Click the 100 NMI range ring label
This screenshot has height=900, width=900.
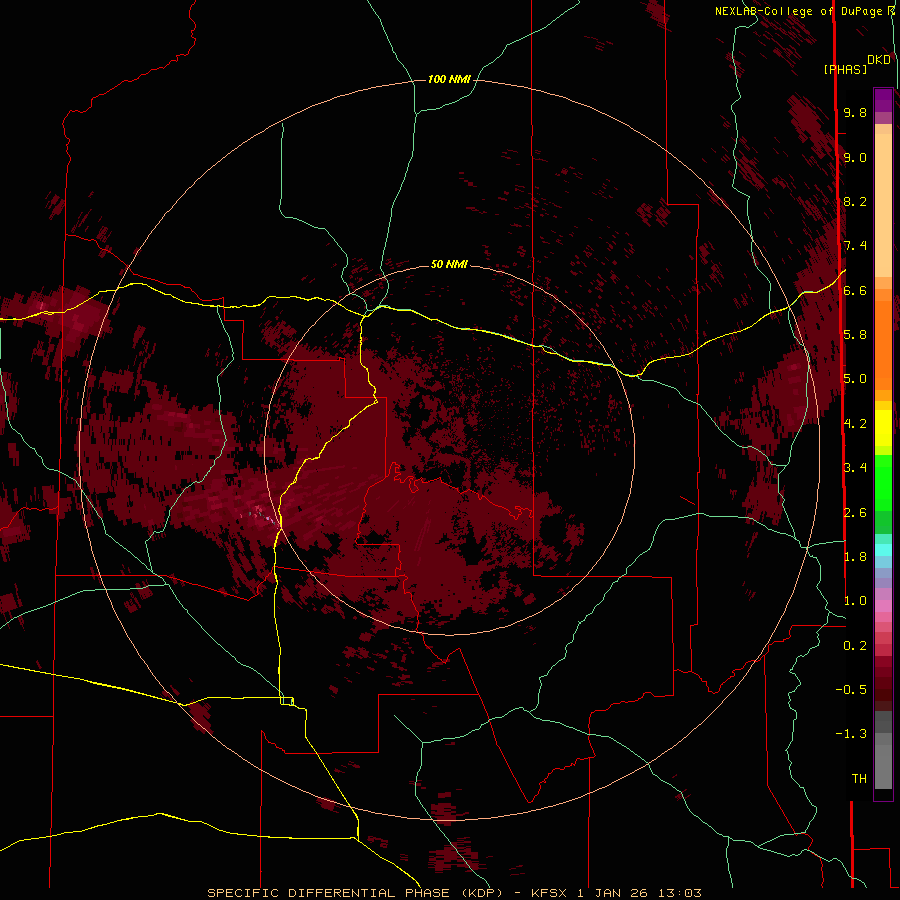point(449,79)
